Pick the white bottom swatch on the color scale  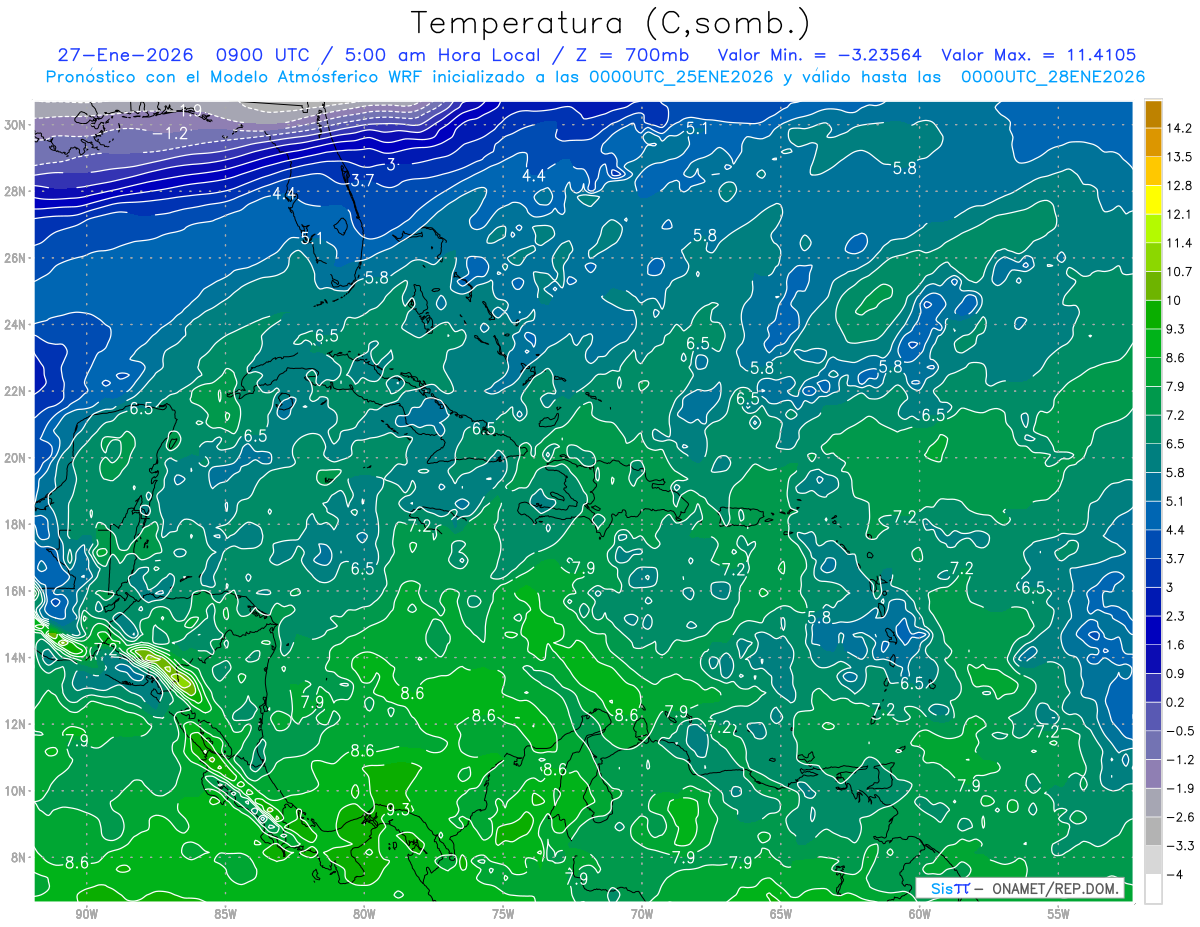coord(1153,888)
